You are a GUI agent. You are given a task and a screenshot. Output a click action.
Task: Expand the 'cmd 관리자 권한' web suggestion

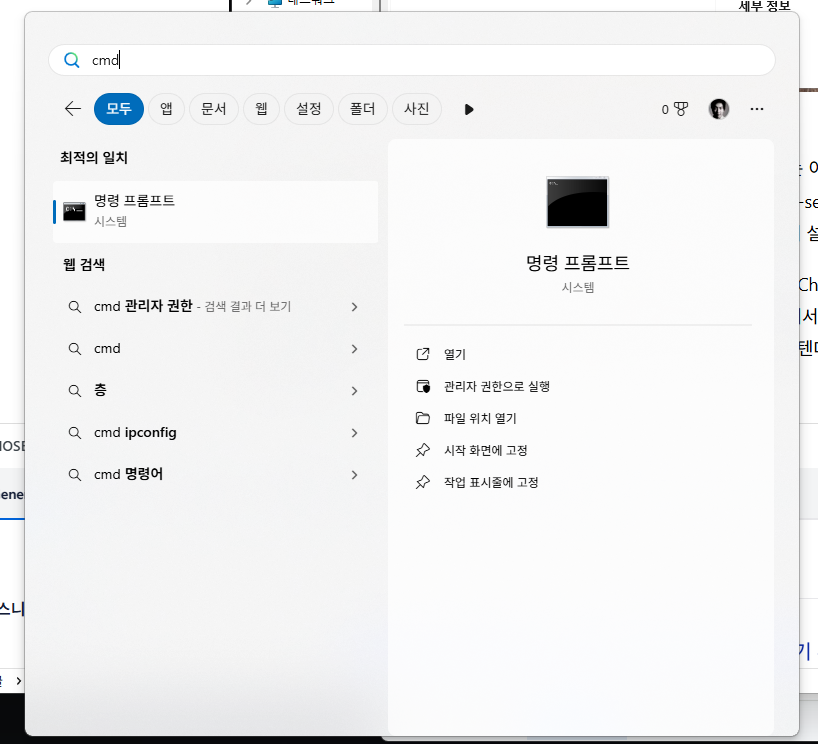(x=354, y=307)
